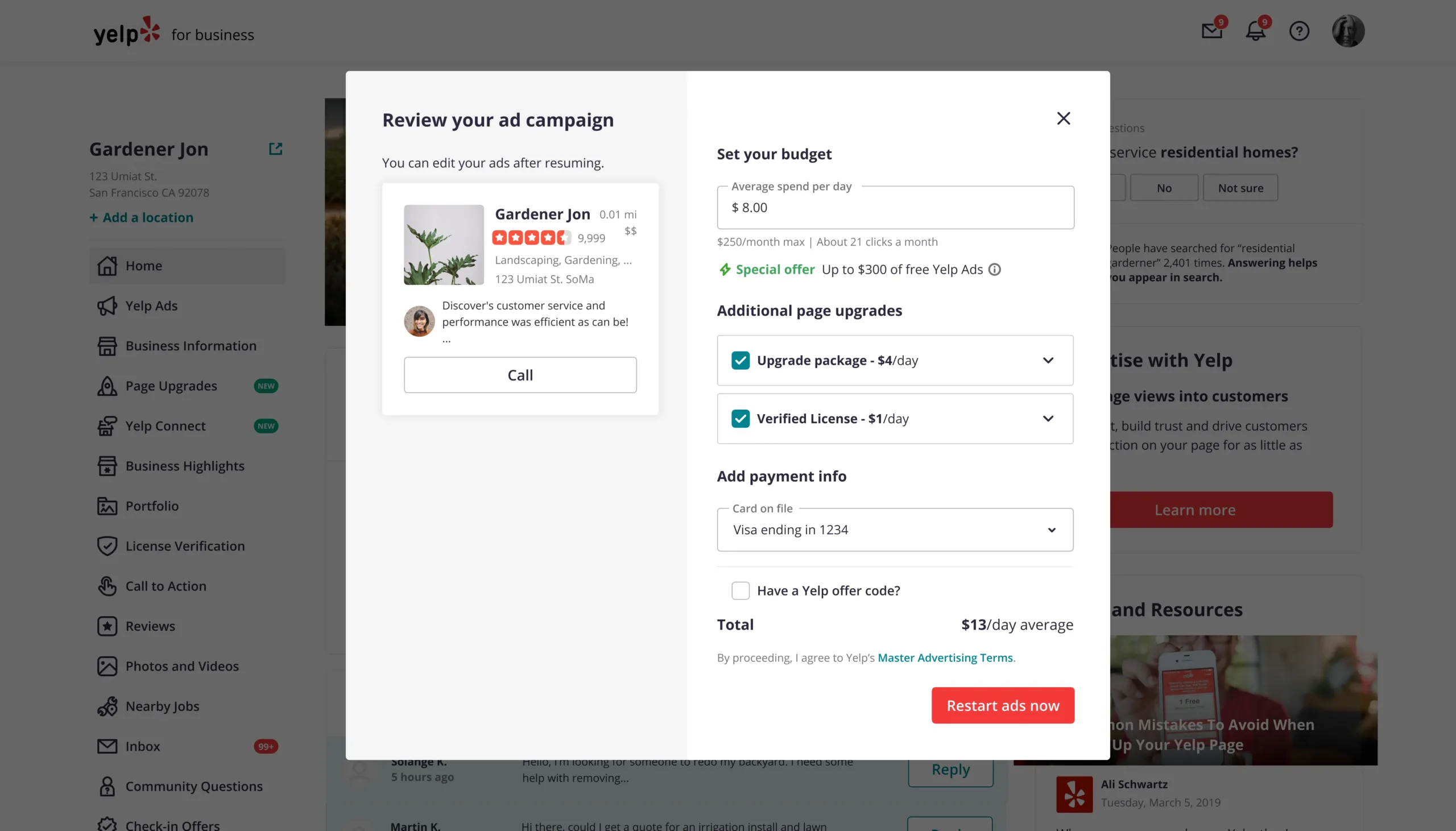Image resolution: width=1456 pixels, height=831 pixels.
Task: Uncheck the Upgrade package checkbox
Action: tap(741, 361)
